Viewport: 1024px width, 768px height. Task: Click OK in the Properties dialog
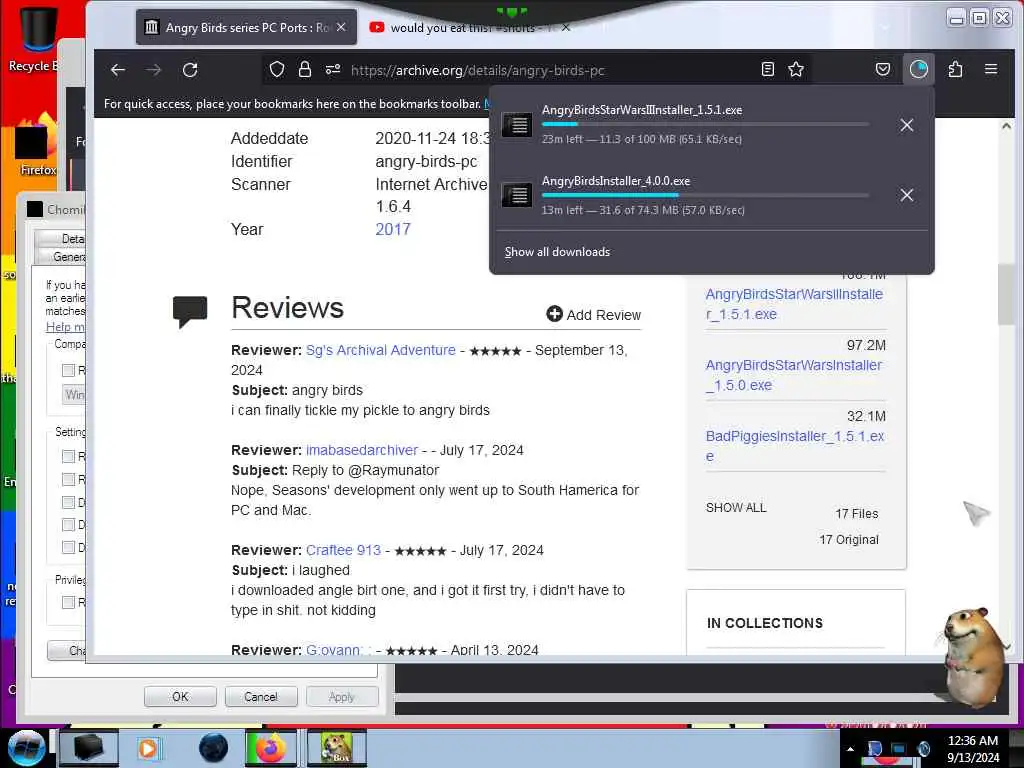[180, 697]
